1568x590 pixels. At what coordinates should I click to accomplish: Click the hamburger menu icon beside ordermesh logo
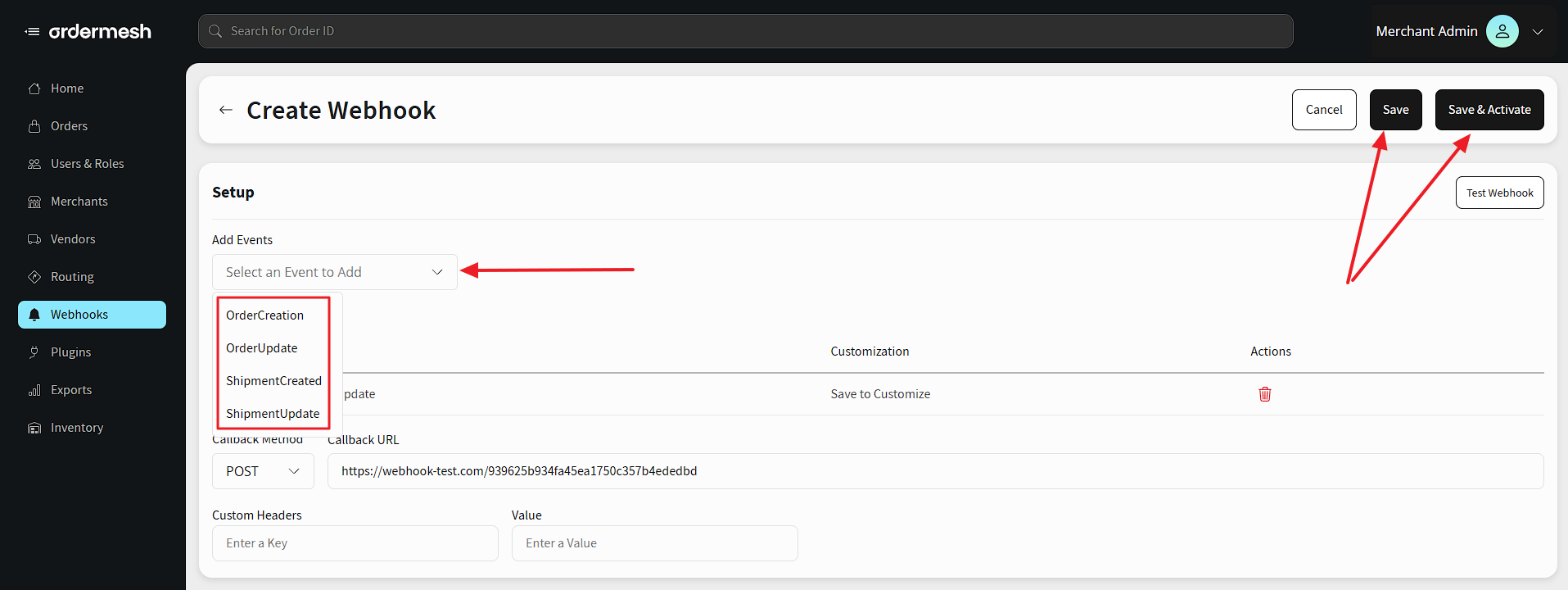coord(32,32)
